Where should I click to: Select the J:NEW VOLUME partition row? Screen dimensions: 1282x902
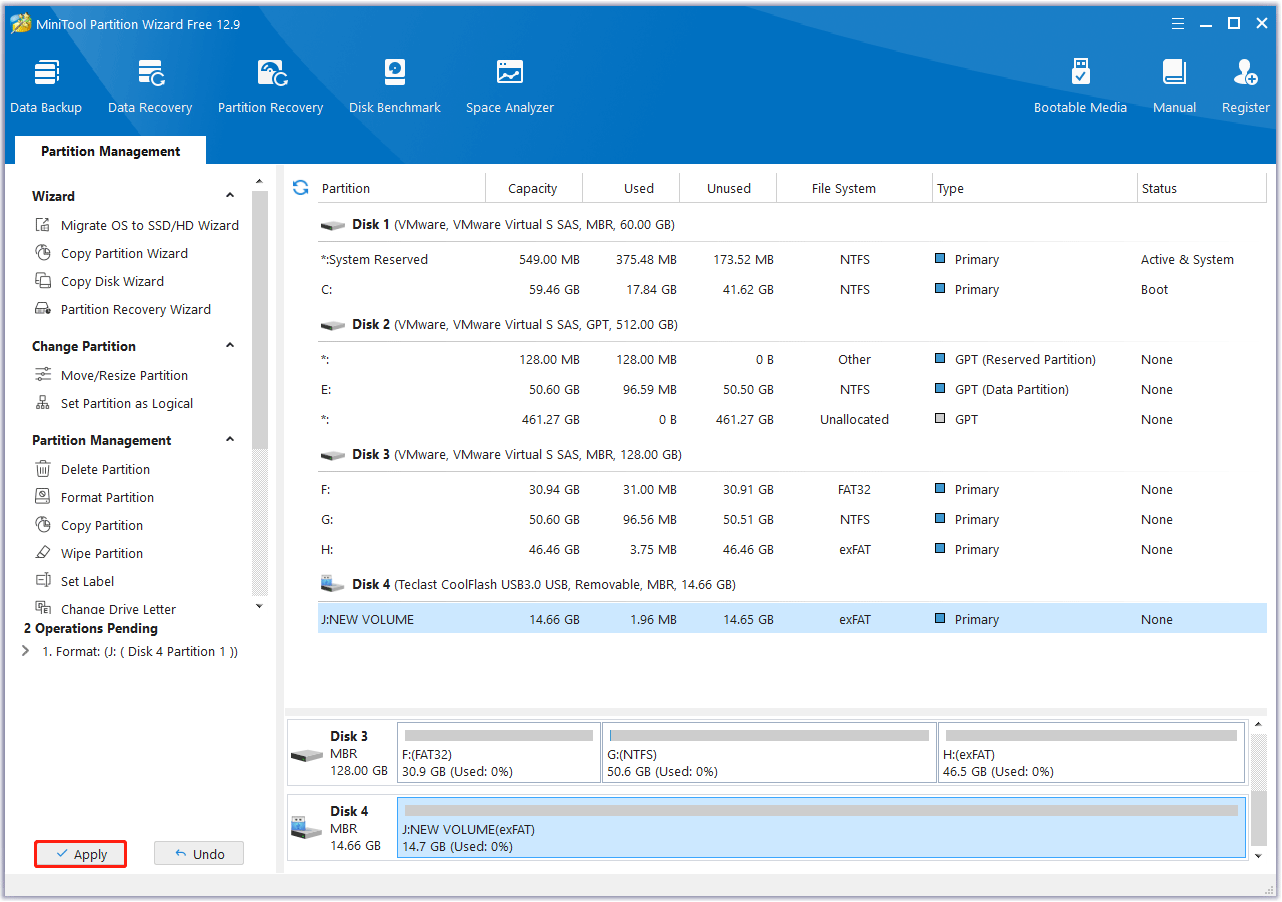(792, 619)
